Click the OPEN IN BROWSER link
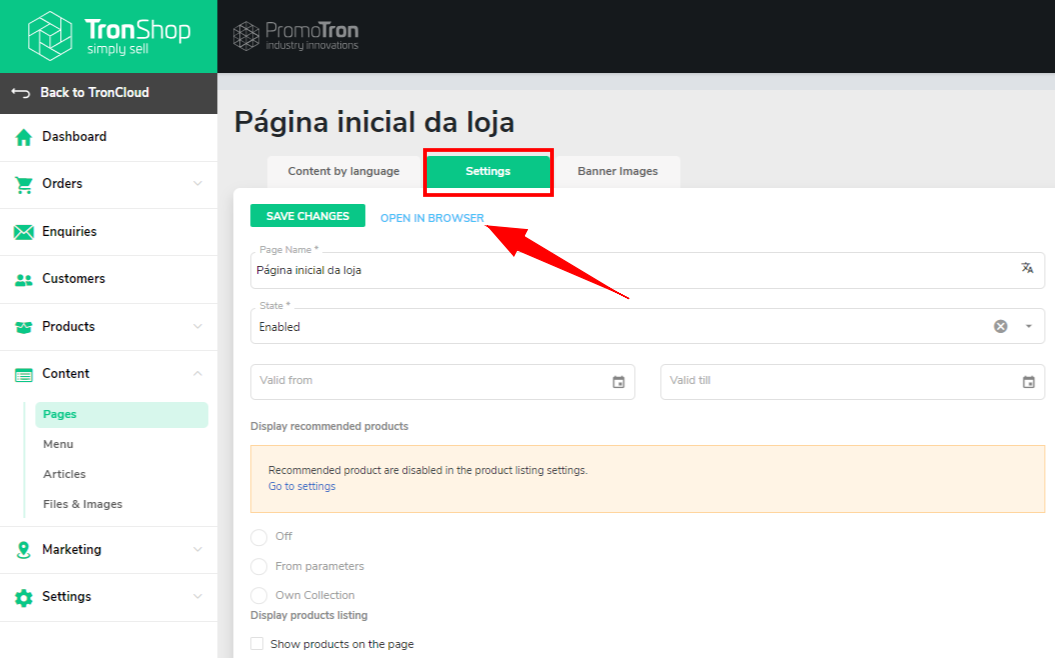The height and width of the screenshot is (658, 1055). [x=432, y=218]
